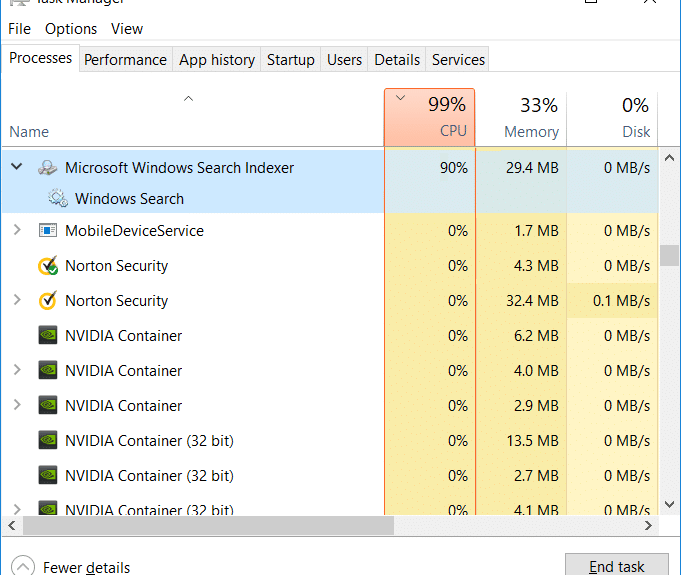This screenshot has height=575, width=681.
Task: Click icon of Norton Security using 32.4 MB
Action: 47,301
